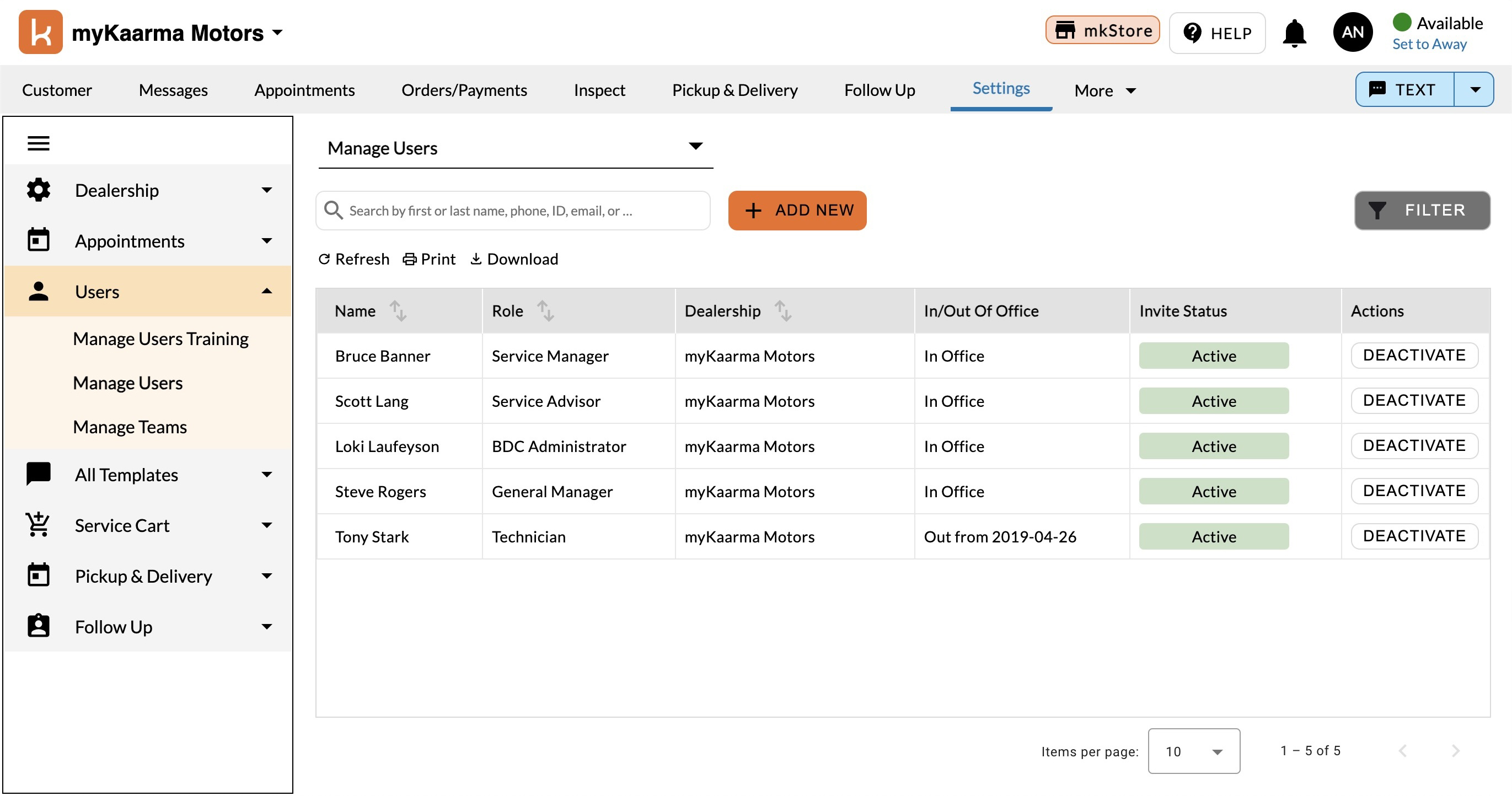
Task: Print the users table
Action: [429, 259]
